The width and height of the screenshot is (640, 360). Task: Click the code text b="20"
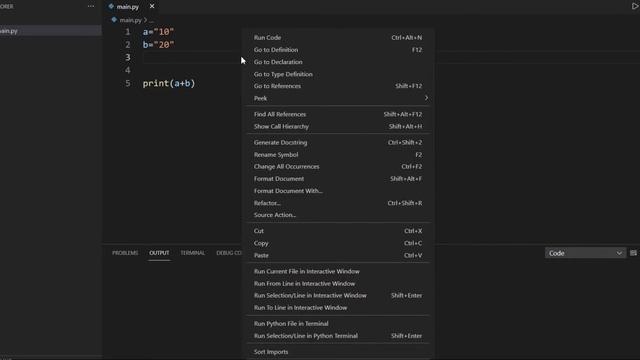158,44
